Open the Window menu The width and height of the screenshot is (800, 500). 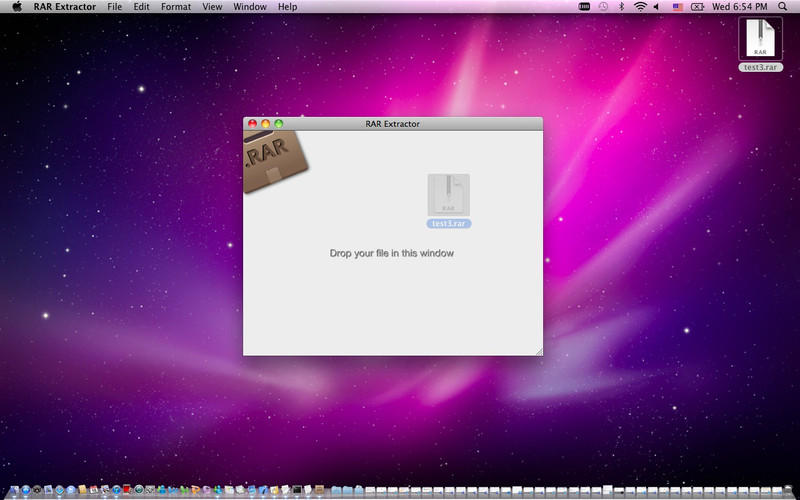(249, 7)
